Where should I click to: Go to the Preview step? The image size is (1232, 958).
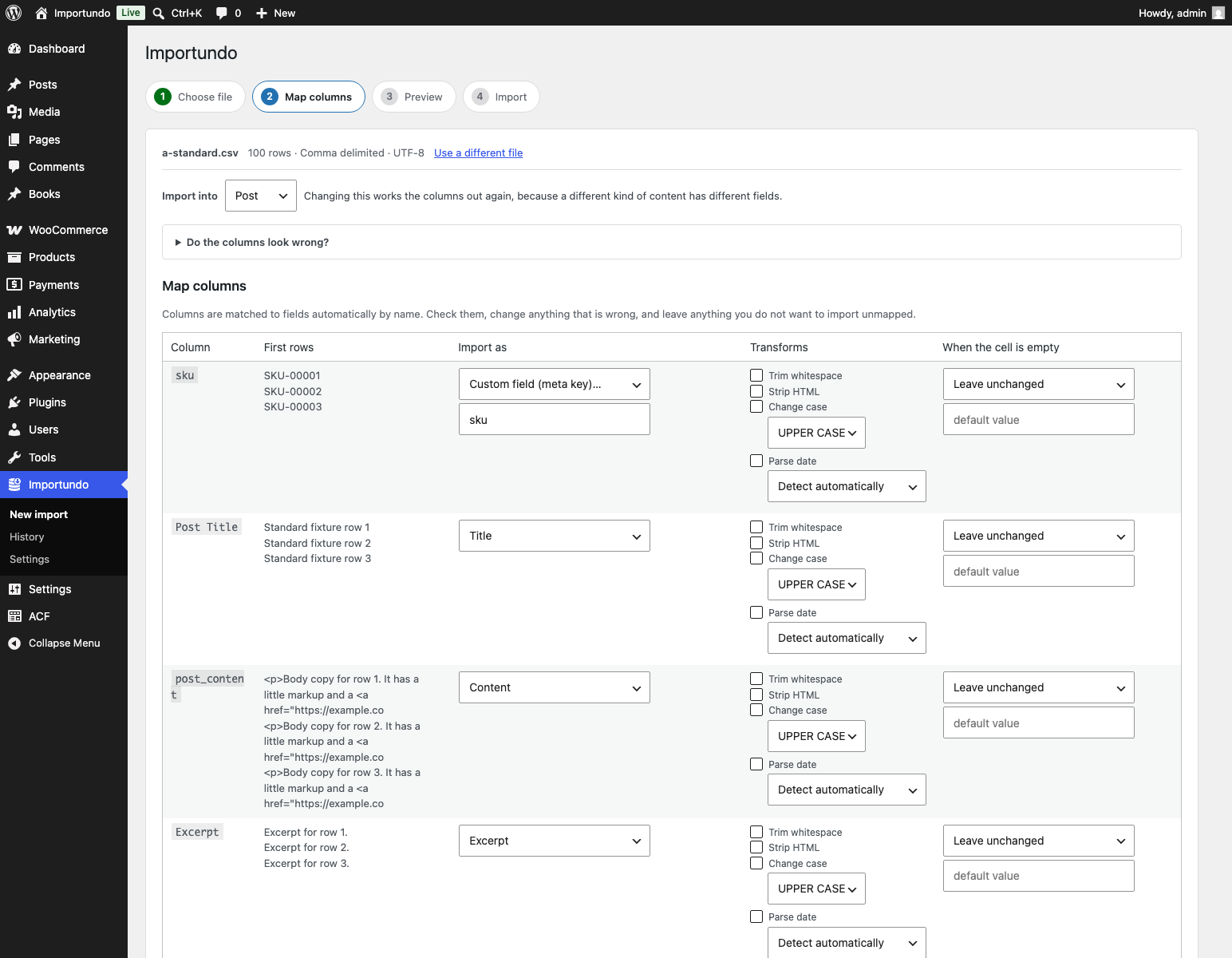click(x=414, y=97)
